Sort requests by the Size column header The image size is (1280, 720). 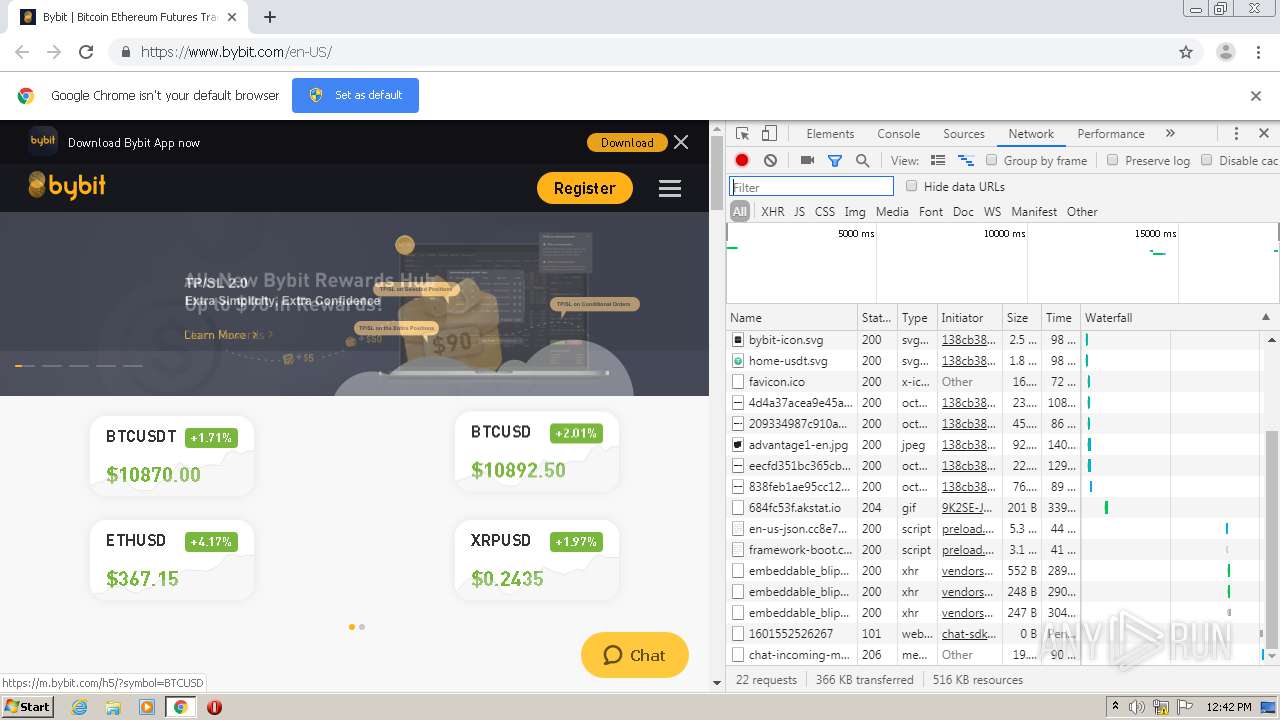pos(1021,317)
